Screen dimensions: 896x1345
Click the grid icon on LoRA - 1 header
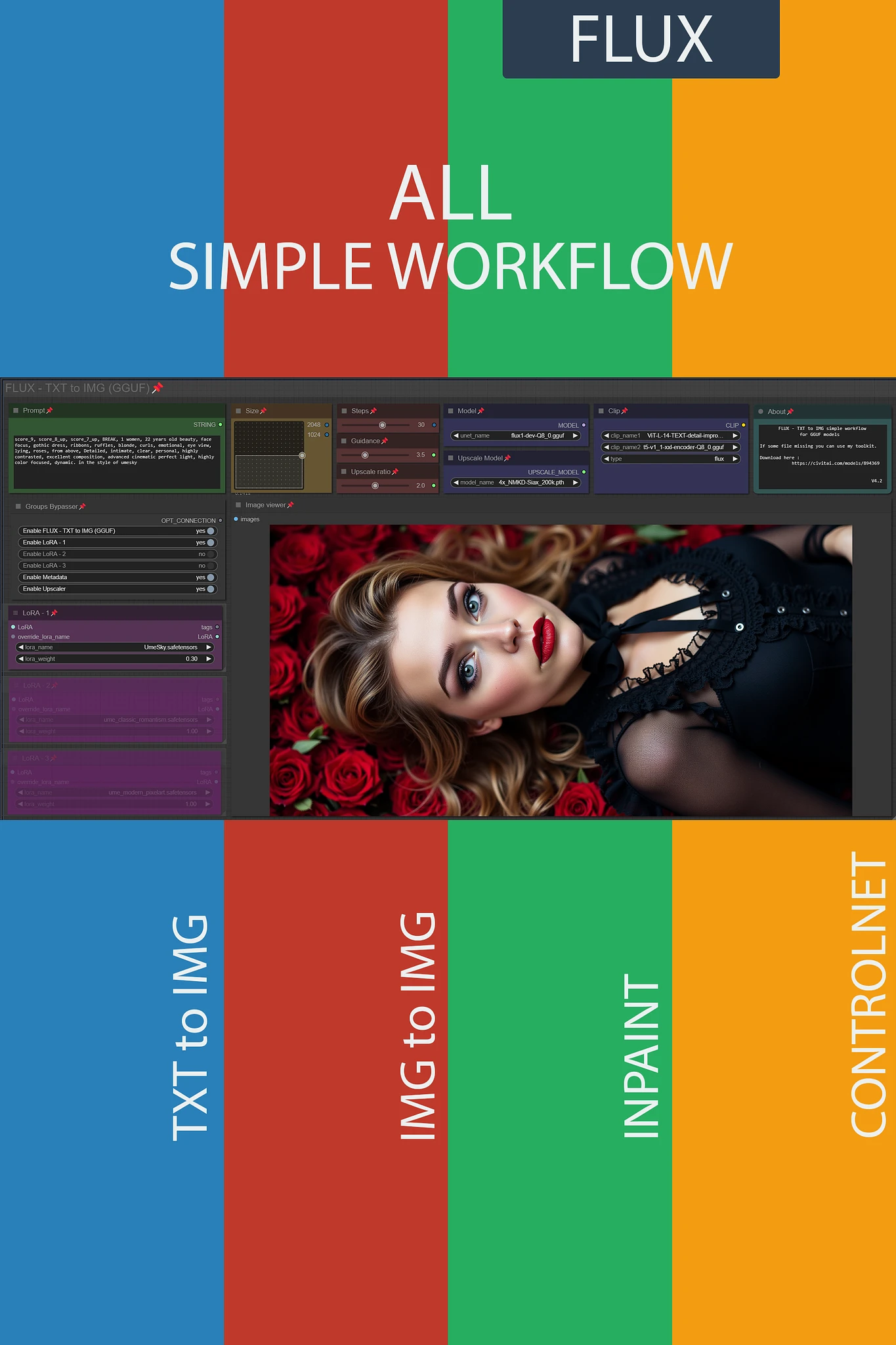click(16, 613)
